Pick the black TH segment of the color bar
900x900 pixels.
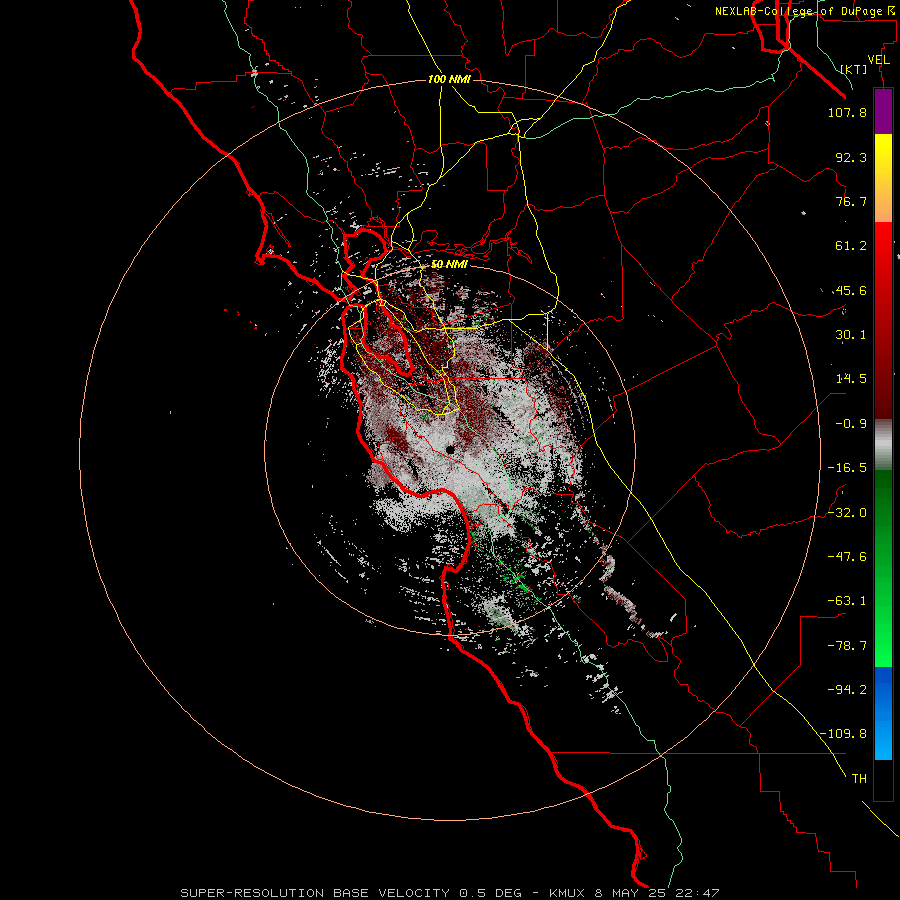click(x=883, y=779)
